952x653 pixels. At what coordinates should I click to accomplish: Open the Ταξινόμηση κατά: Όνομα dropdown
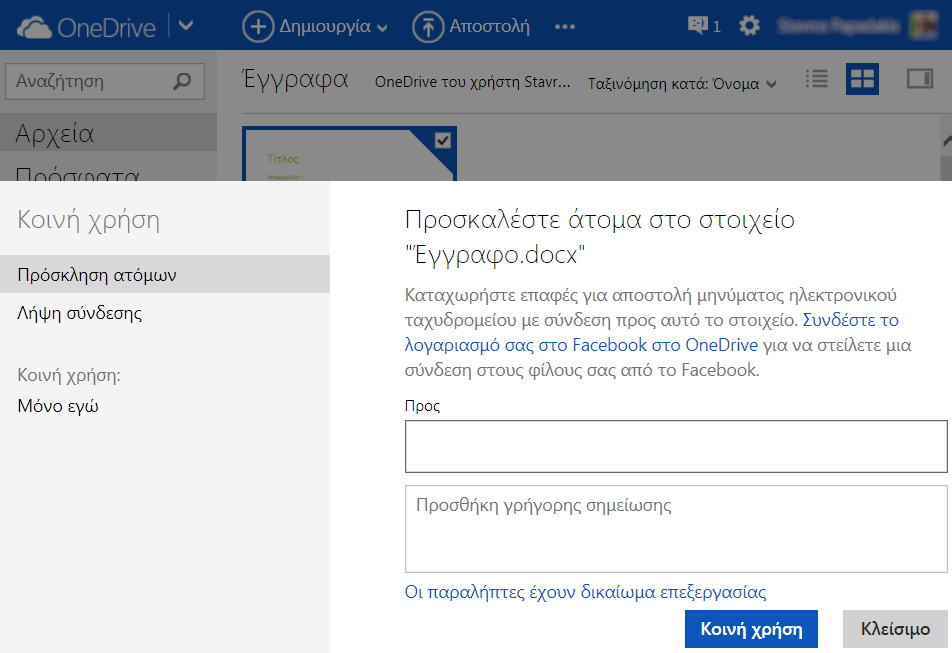click(682, 84)
